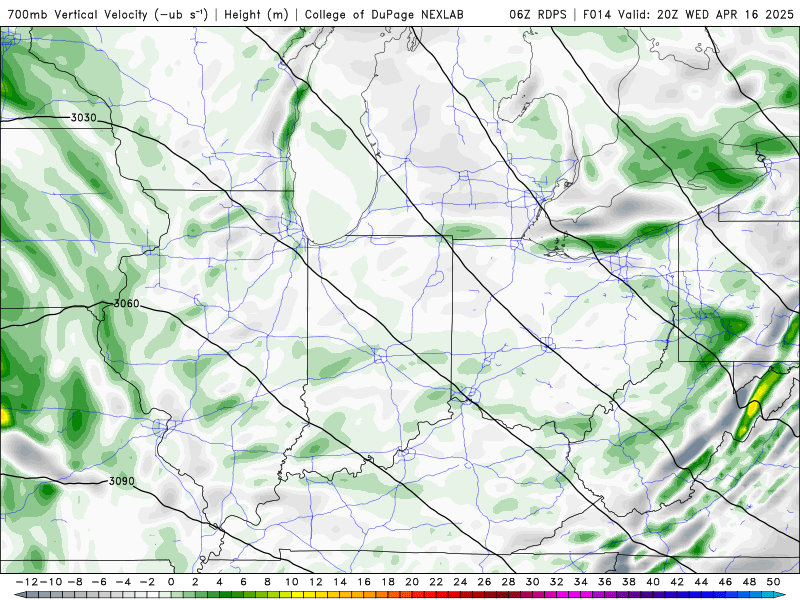Screen dimensions: 800x600
Task: Click the "18" colorbar scale label
Action: [x=388, y=582]
